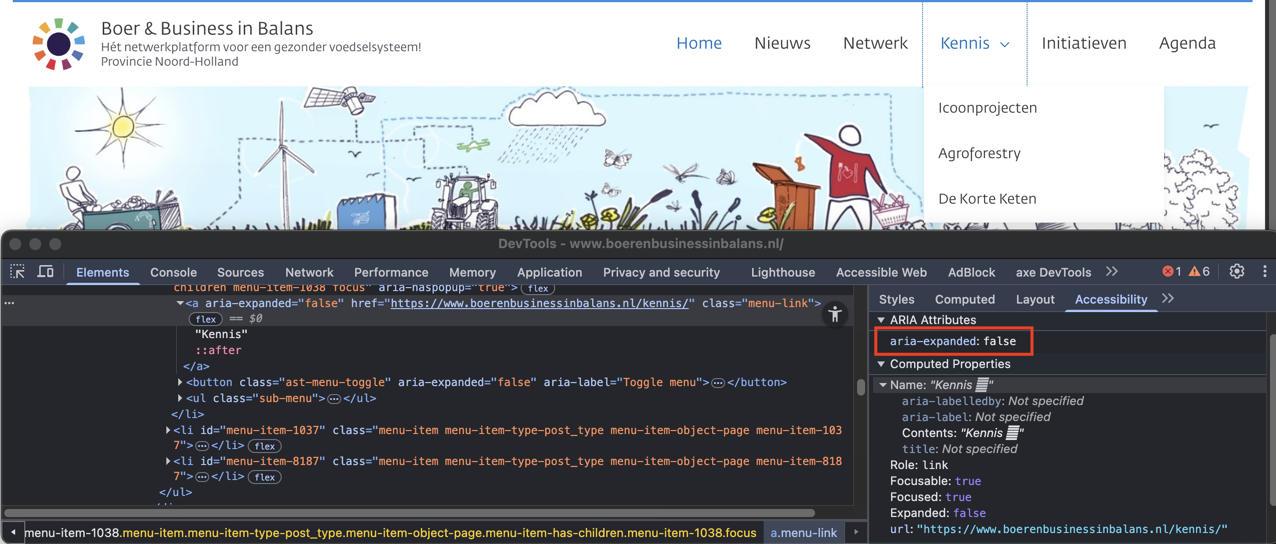Collapse the ARIA Attributes section

coord(882,320)
